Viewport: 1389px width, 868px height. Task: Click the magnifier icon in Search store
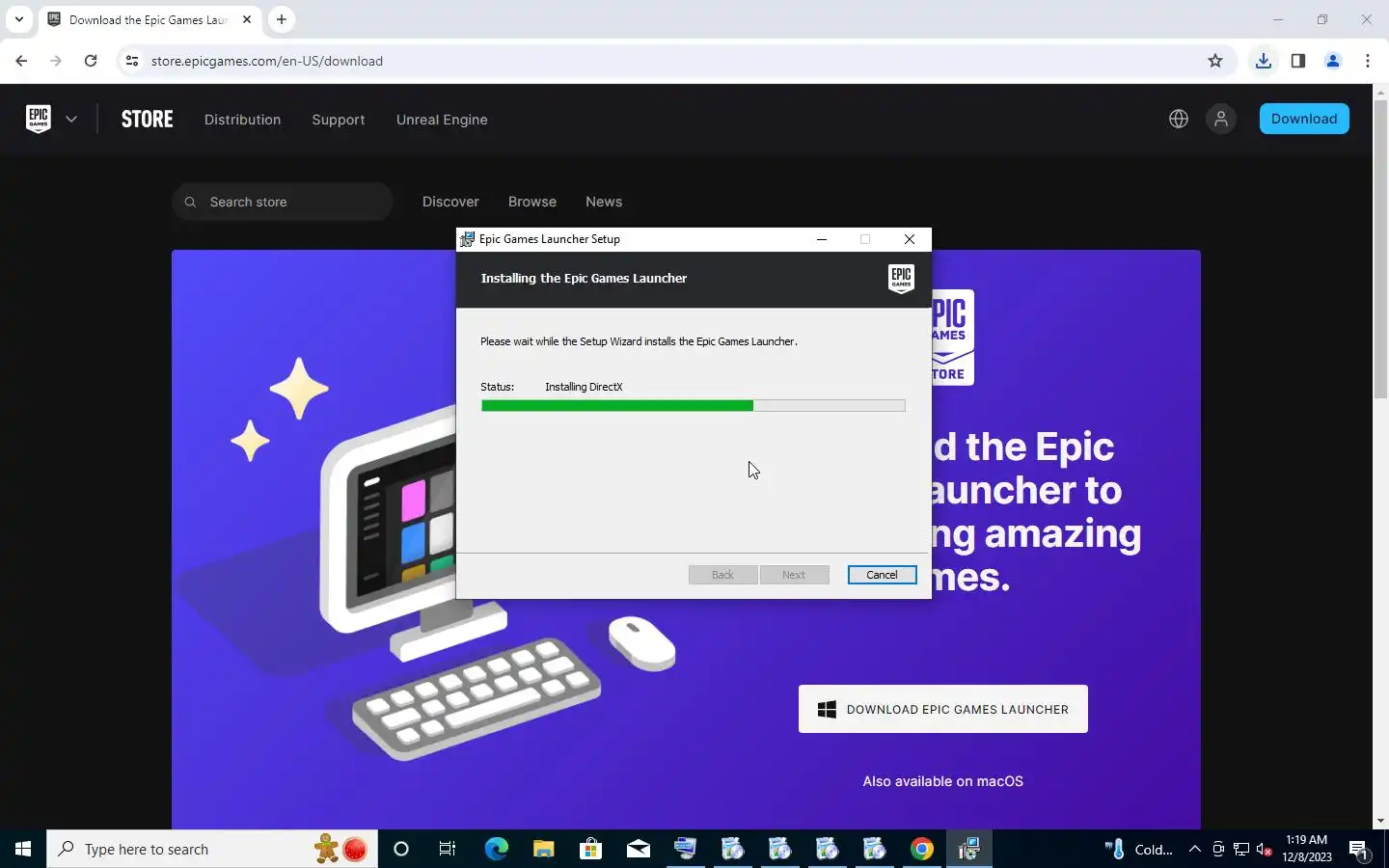(x=190, y=202)
